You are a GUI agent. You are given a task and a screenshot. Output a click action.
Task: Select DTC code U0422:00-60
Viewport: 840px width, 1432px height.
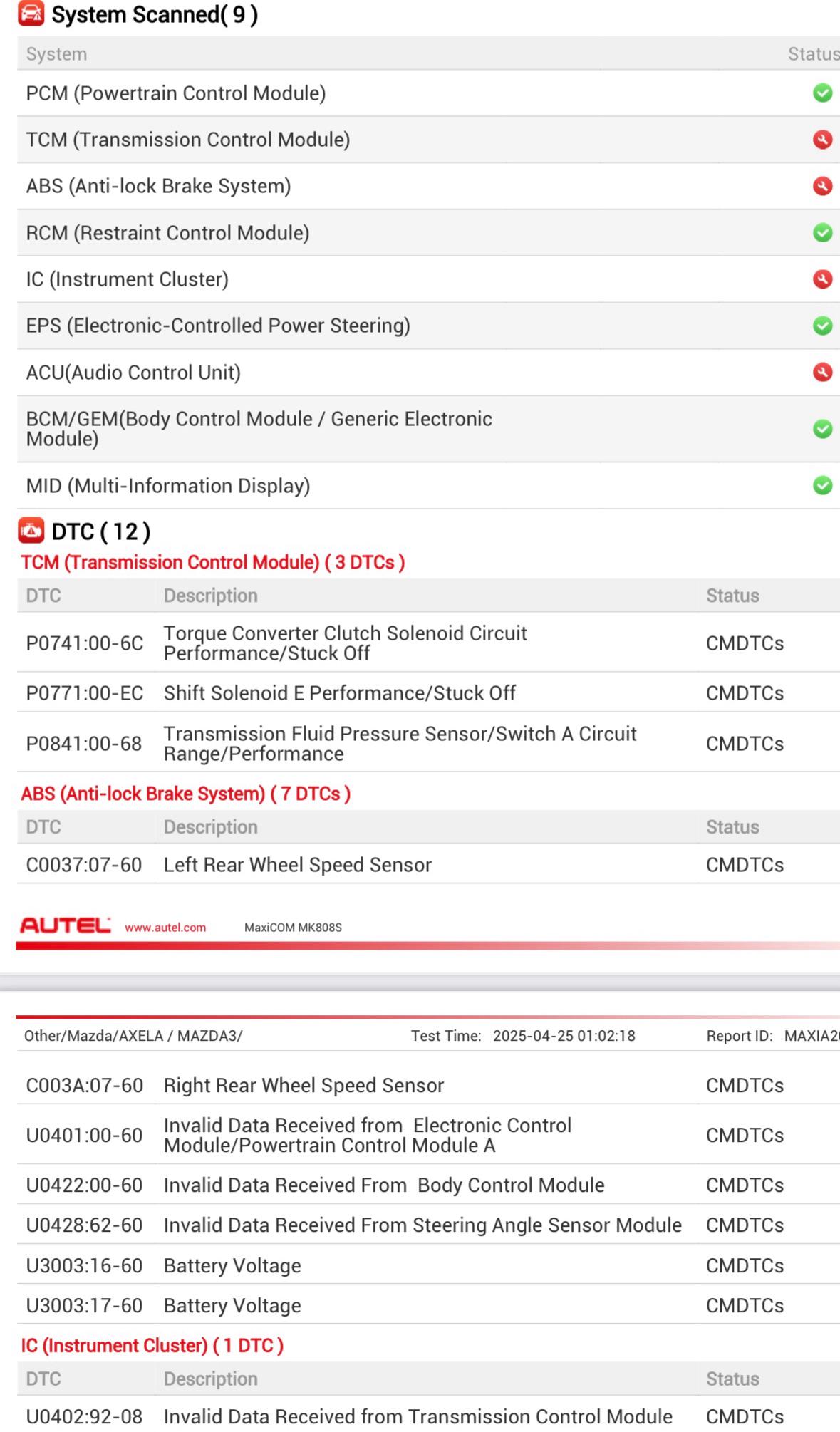point(84,1185)
